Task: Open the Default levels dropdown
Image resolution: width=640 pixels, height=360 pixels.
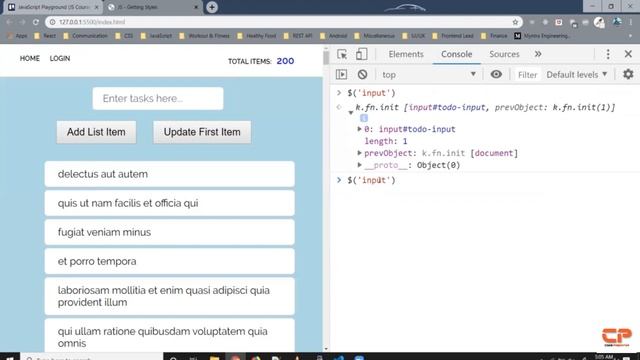Action: coord(577,75)
